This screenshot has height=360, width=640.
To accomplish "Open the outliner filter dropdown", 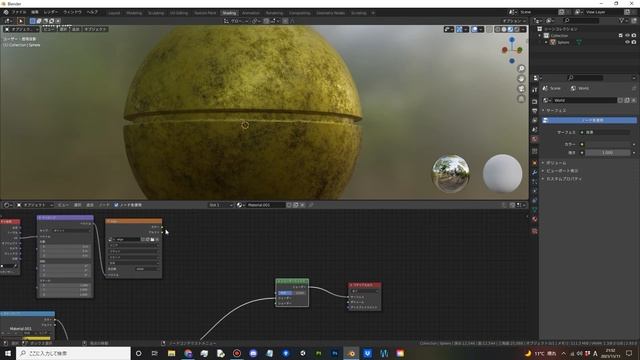I will tap(623, 20).
